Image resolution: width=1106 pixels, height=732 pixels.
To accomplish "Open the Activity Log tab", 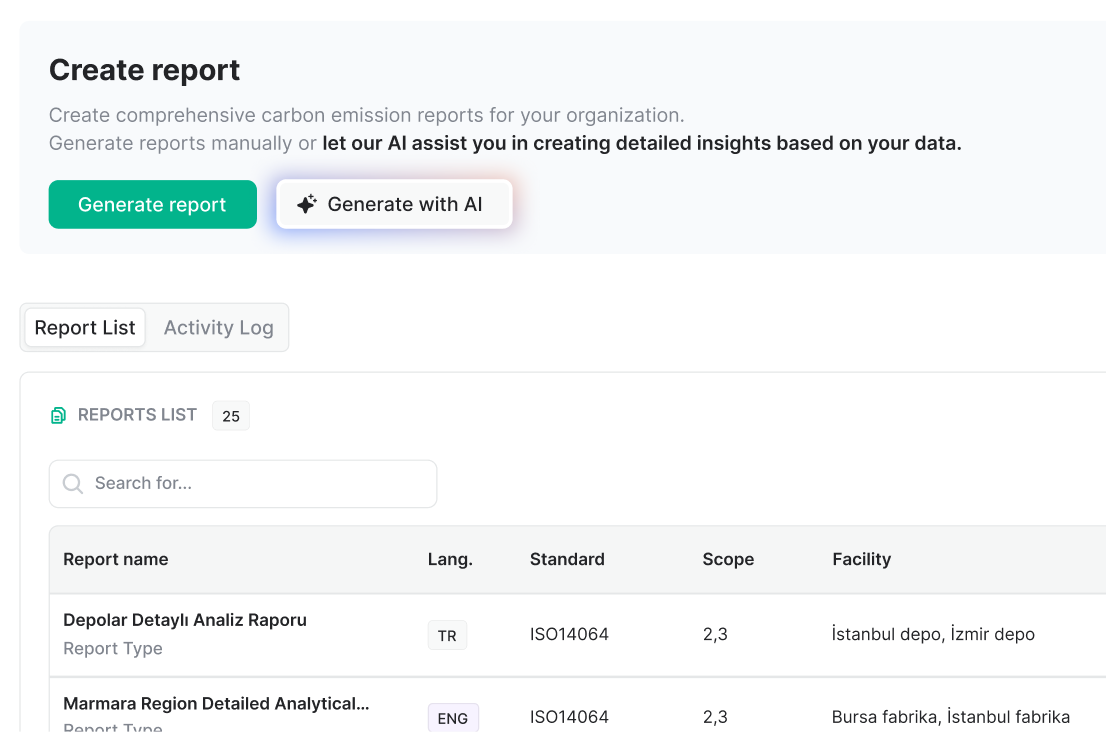I will click(219, 327).
